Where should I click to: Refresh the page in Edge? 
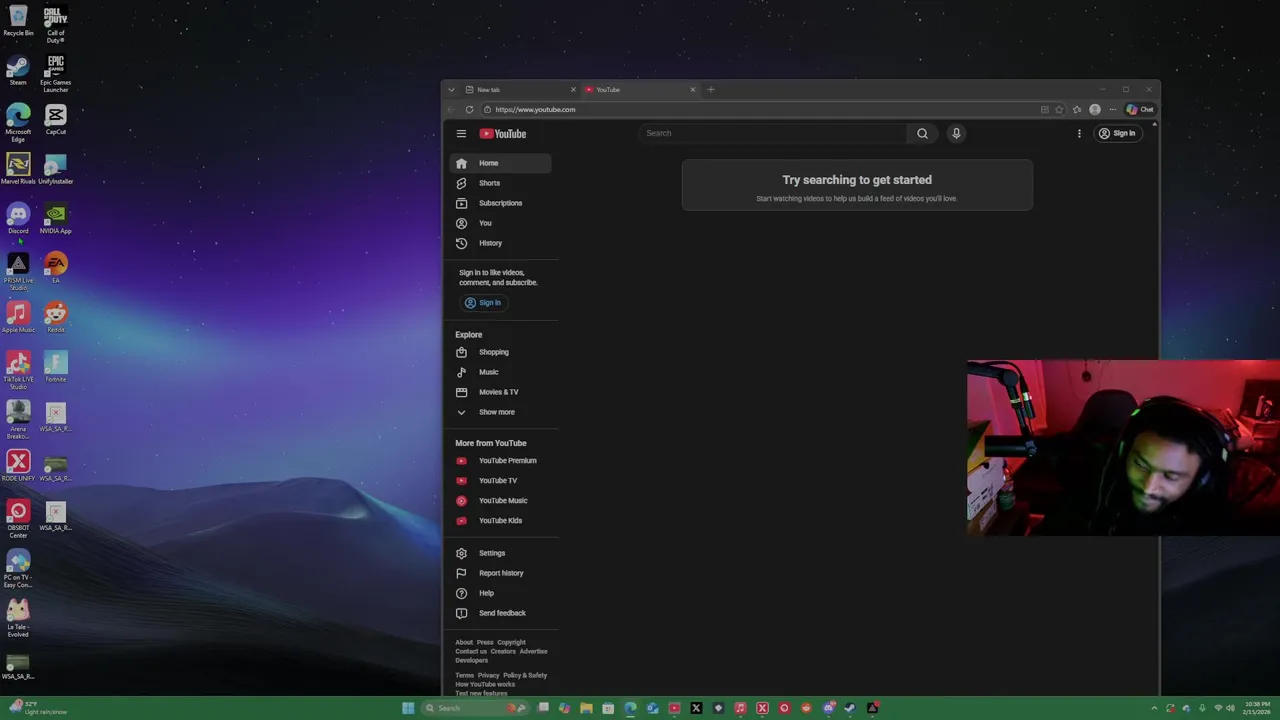click(469, 110)
